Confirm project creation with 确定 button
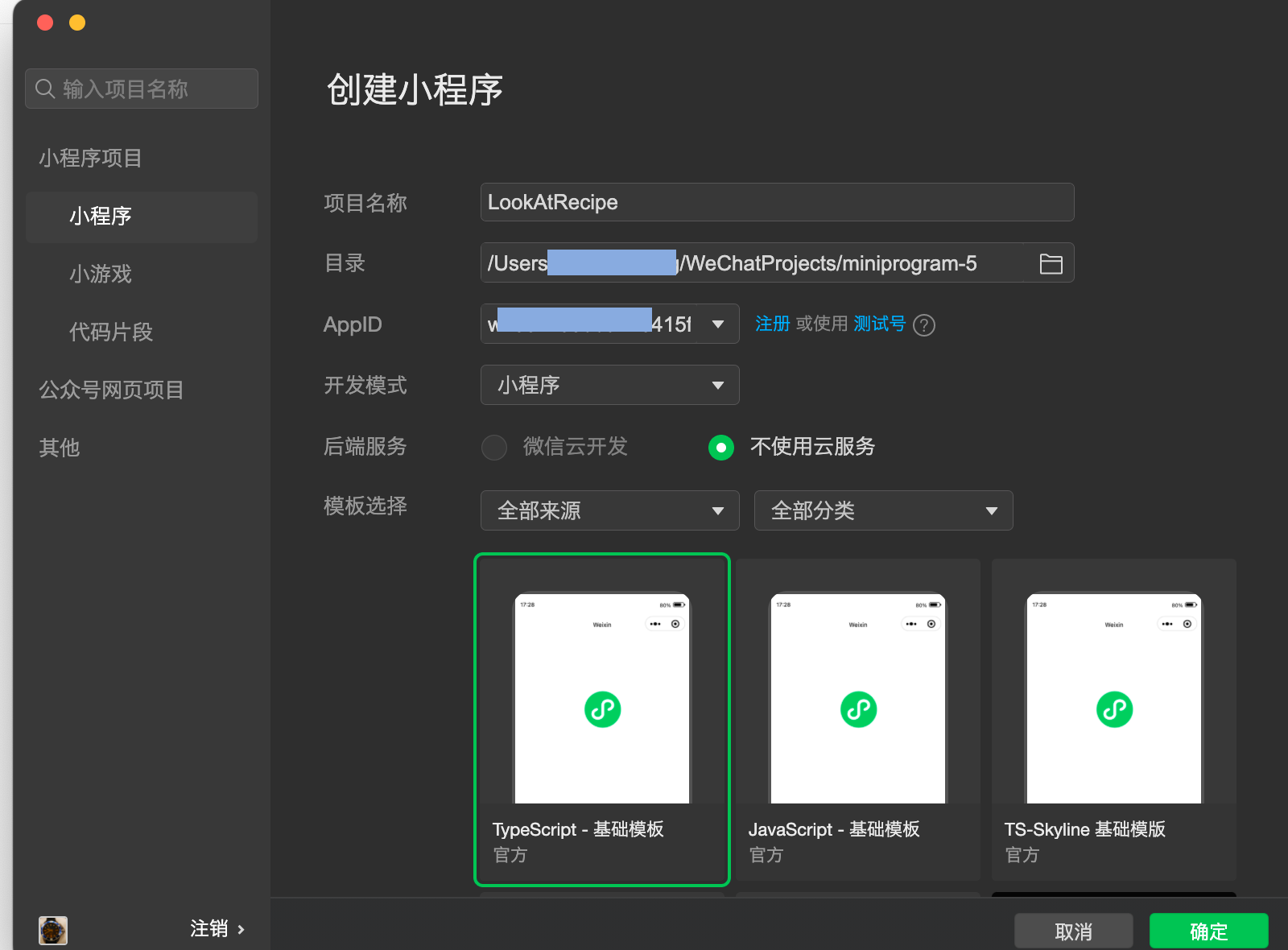The width and height of the screenshot is (1288, 950). (x=1208, y=931)
